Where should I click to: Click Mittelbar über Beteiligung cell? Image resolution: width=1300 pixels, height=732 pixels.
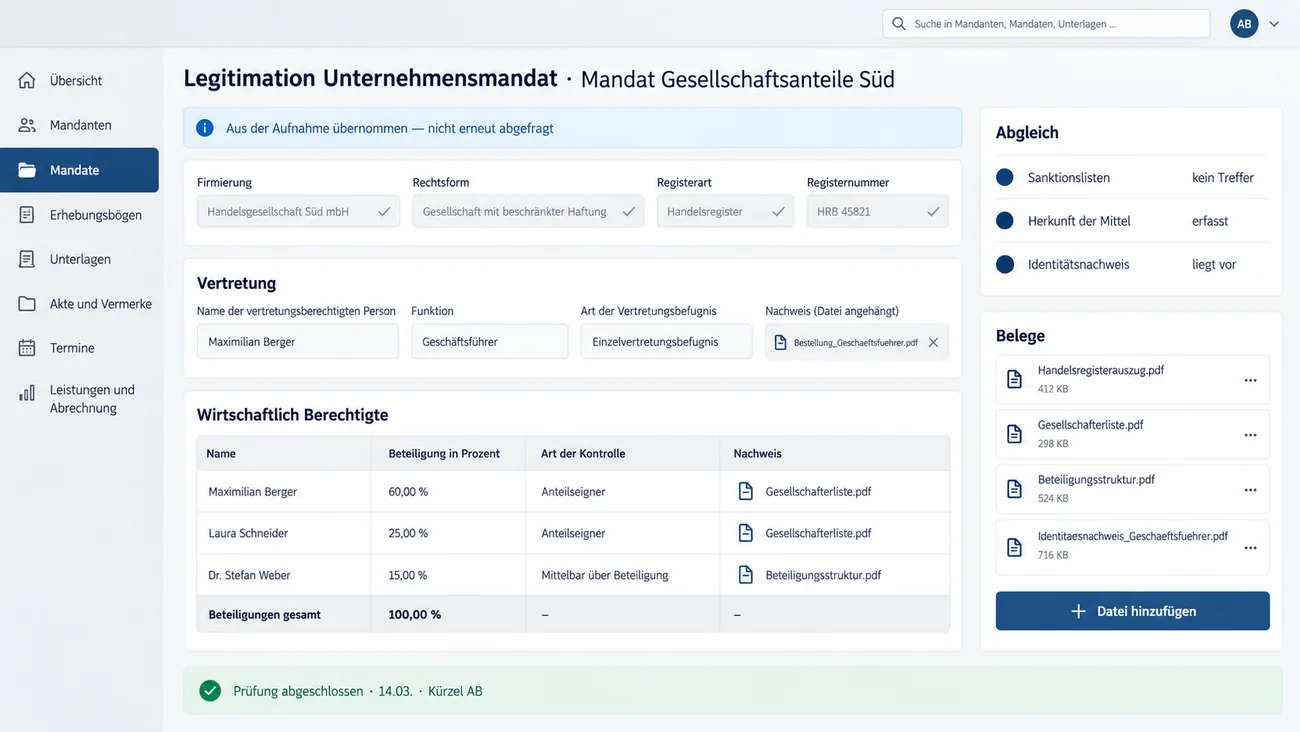tap(605, 575)
